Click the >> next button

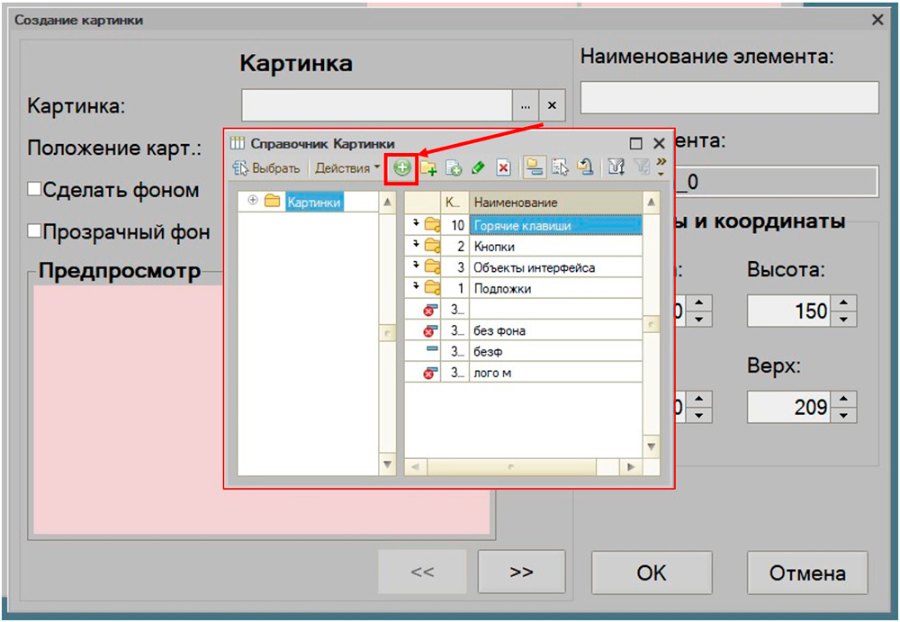pos(521,572)
